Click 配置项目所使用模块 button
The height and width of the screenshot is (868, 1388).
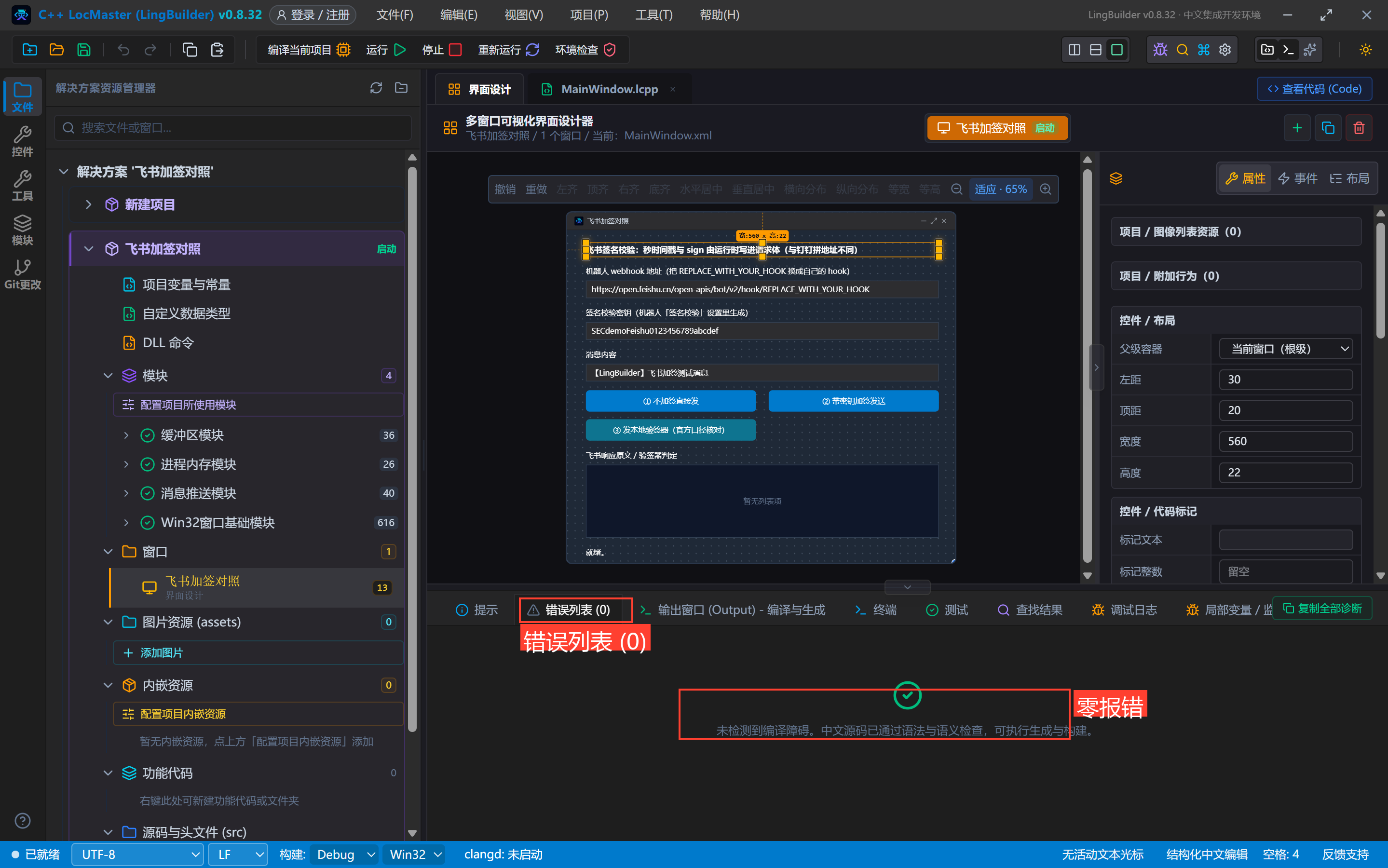[258, 405]
